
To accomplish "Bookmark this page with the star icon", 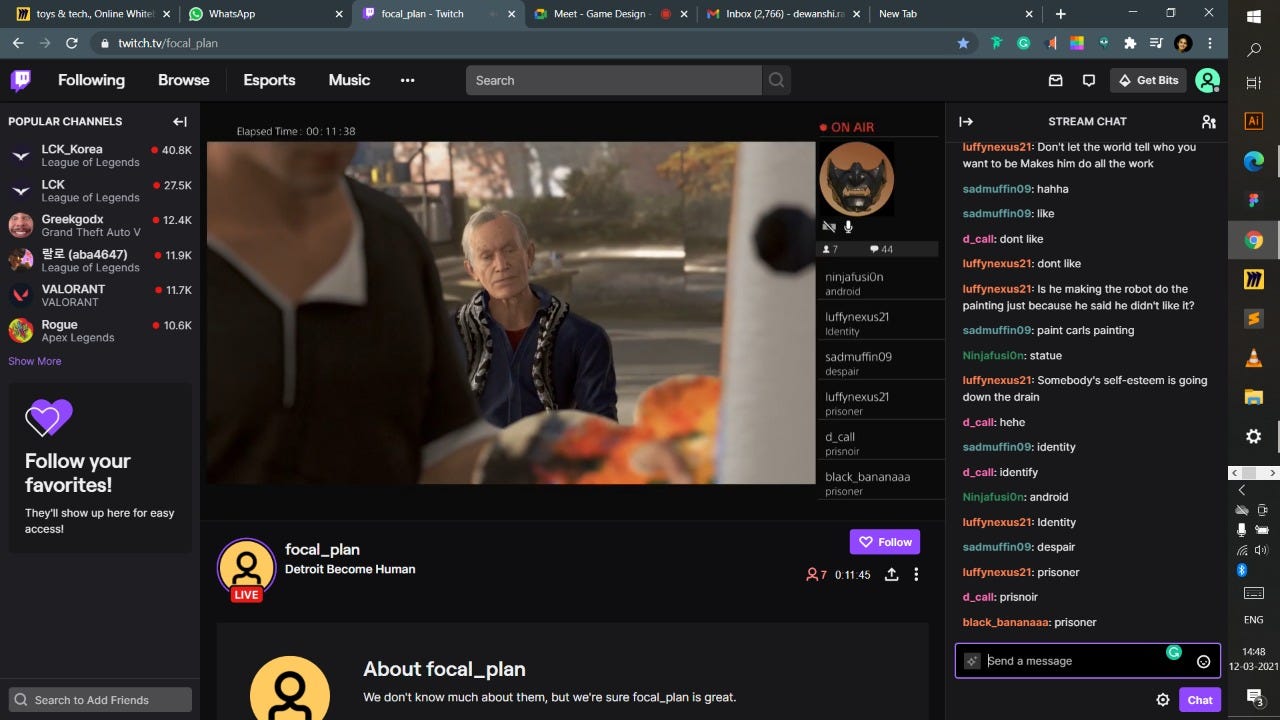I will (963, 43).
